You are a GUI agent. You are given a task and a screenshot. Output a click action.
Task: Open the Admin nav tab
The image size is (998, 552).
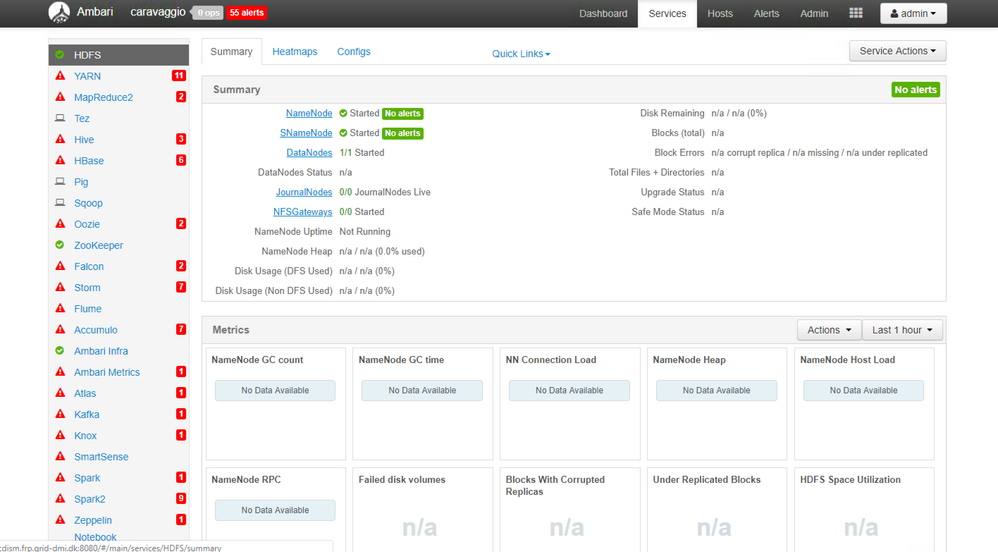tap(814, 13)
